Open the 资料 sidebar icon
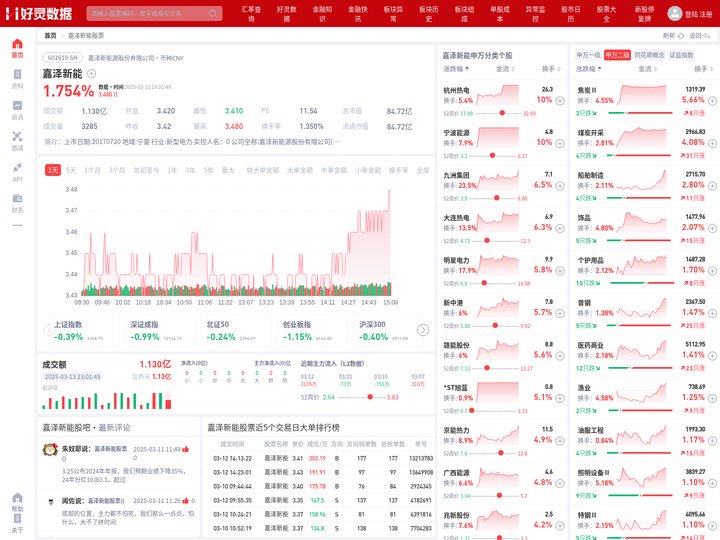Viewport: 720px width, 540px height. [x=17, y=79]
